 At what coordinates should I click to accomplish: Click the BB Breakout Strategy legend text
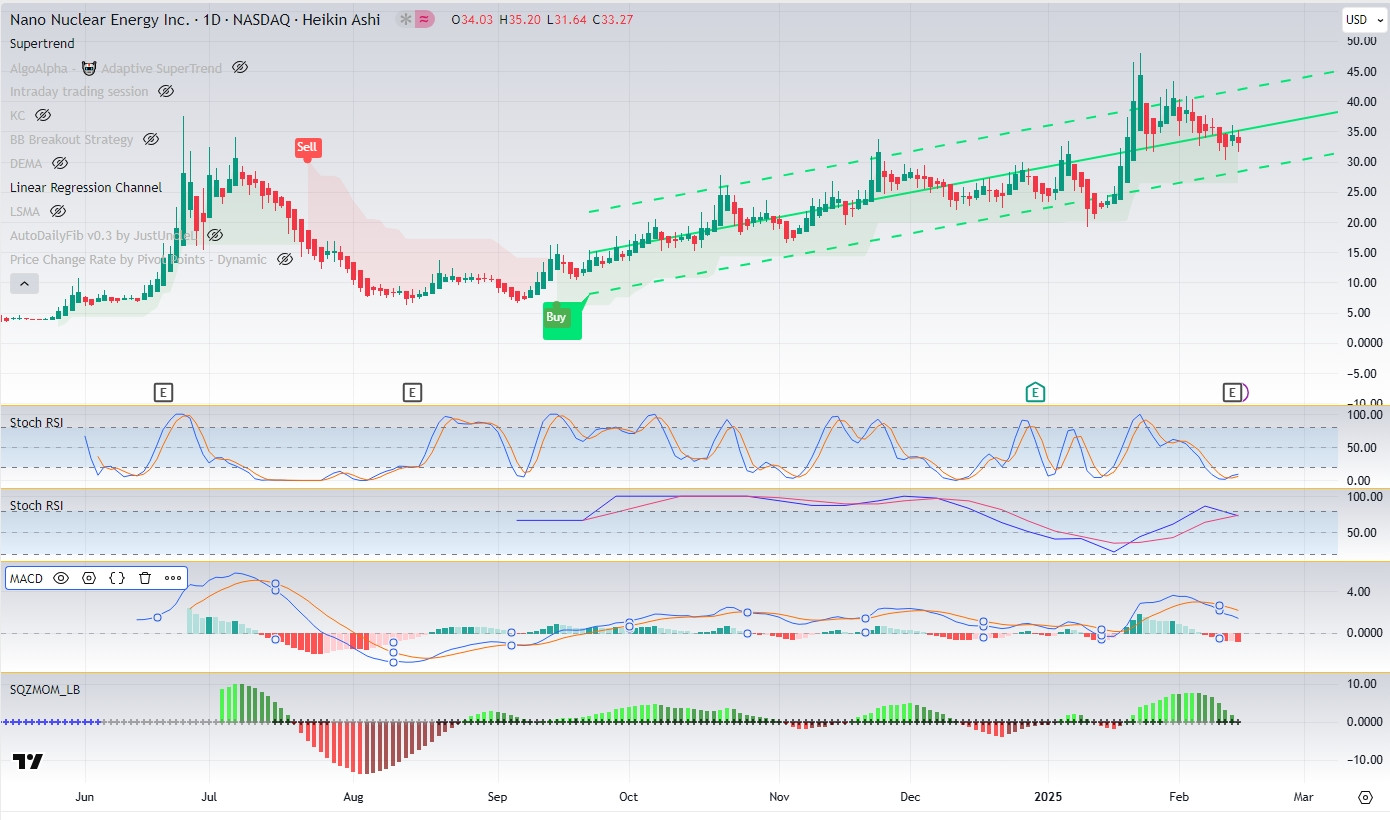[x=72, y=140]
